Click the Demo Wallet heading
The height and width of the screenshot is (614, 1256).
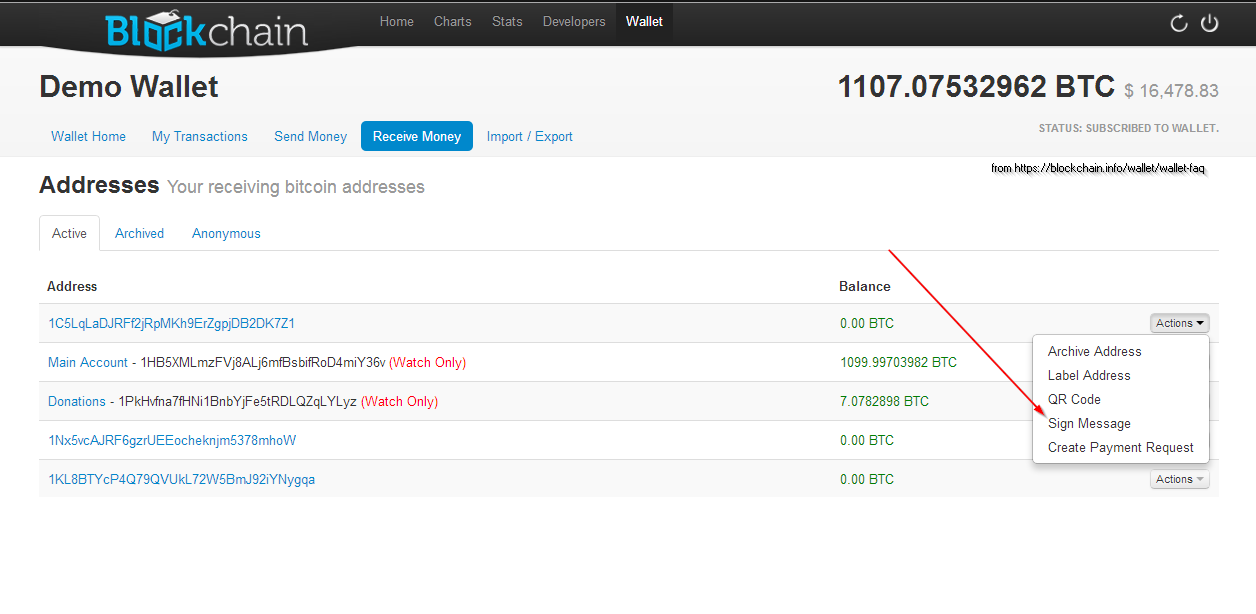[129, 87]
